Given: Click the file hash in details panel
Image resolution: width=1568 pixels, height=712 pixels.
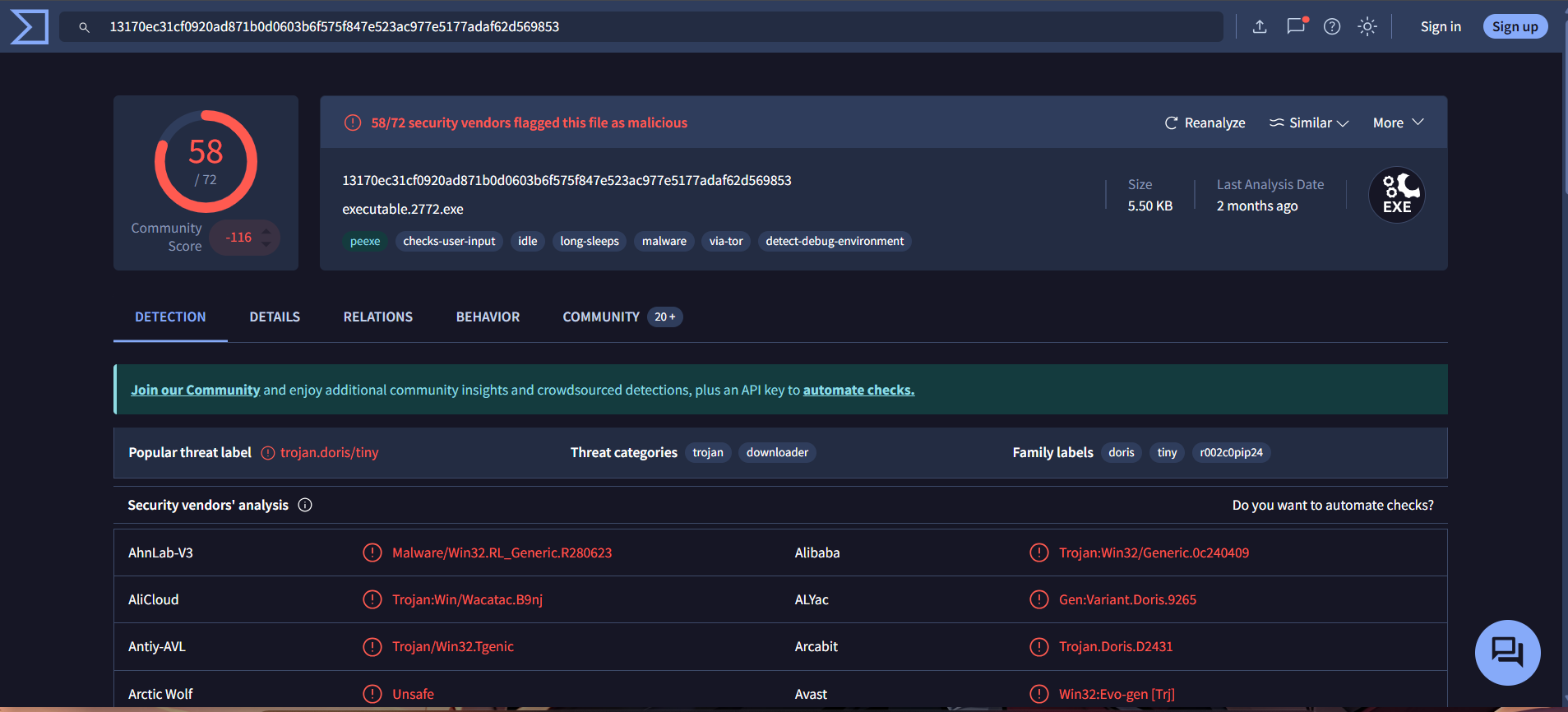Looking at the screenshot, I should 567,180.
